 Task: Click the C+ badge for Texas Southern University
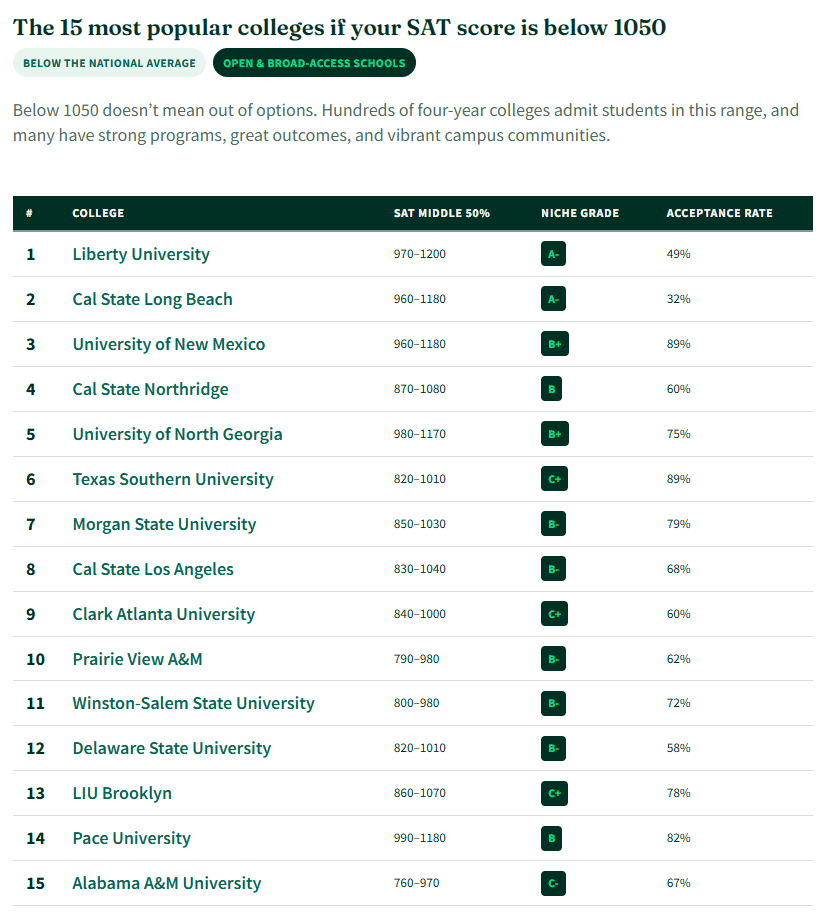coord(554,479)
